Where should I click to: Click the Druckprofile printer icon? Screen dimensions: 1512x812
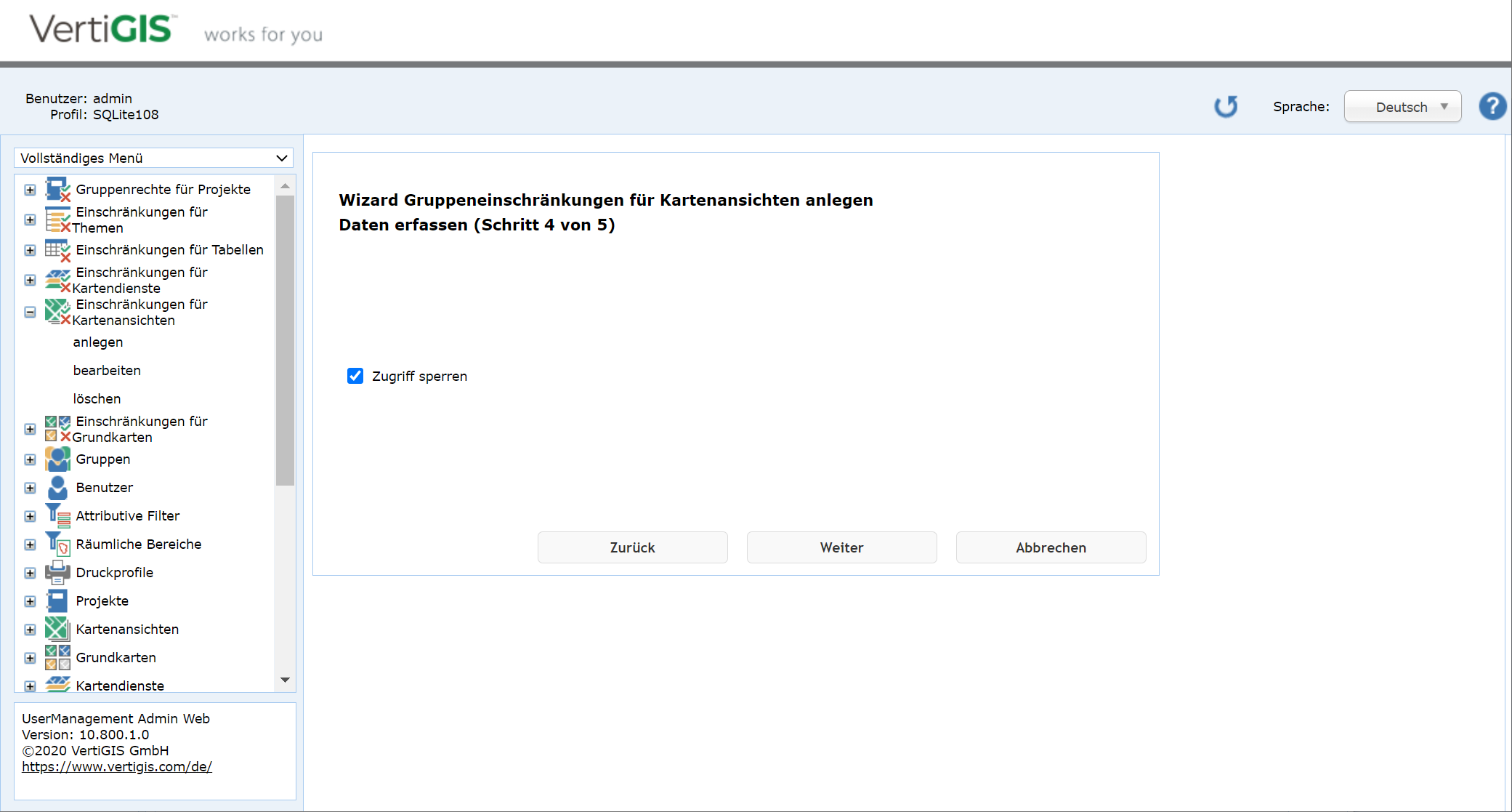57,573
